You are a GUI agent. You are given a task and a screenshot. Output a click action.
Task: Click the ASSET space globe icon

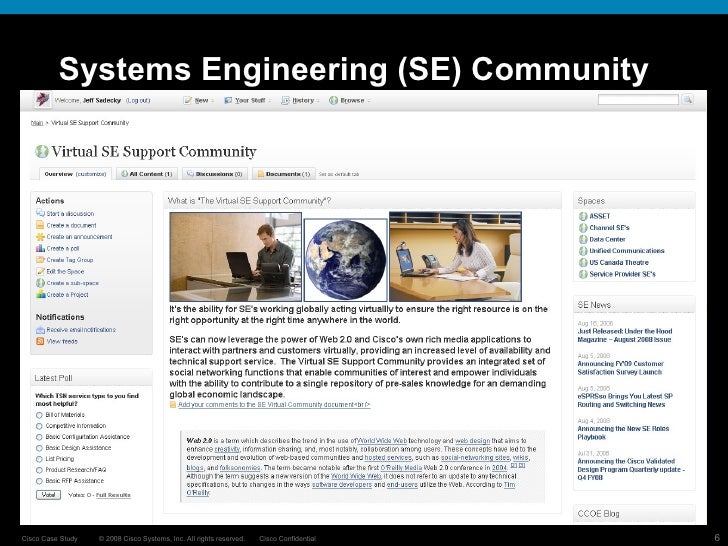point(583,216)
